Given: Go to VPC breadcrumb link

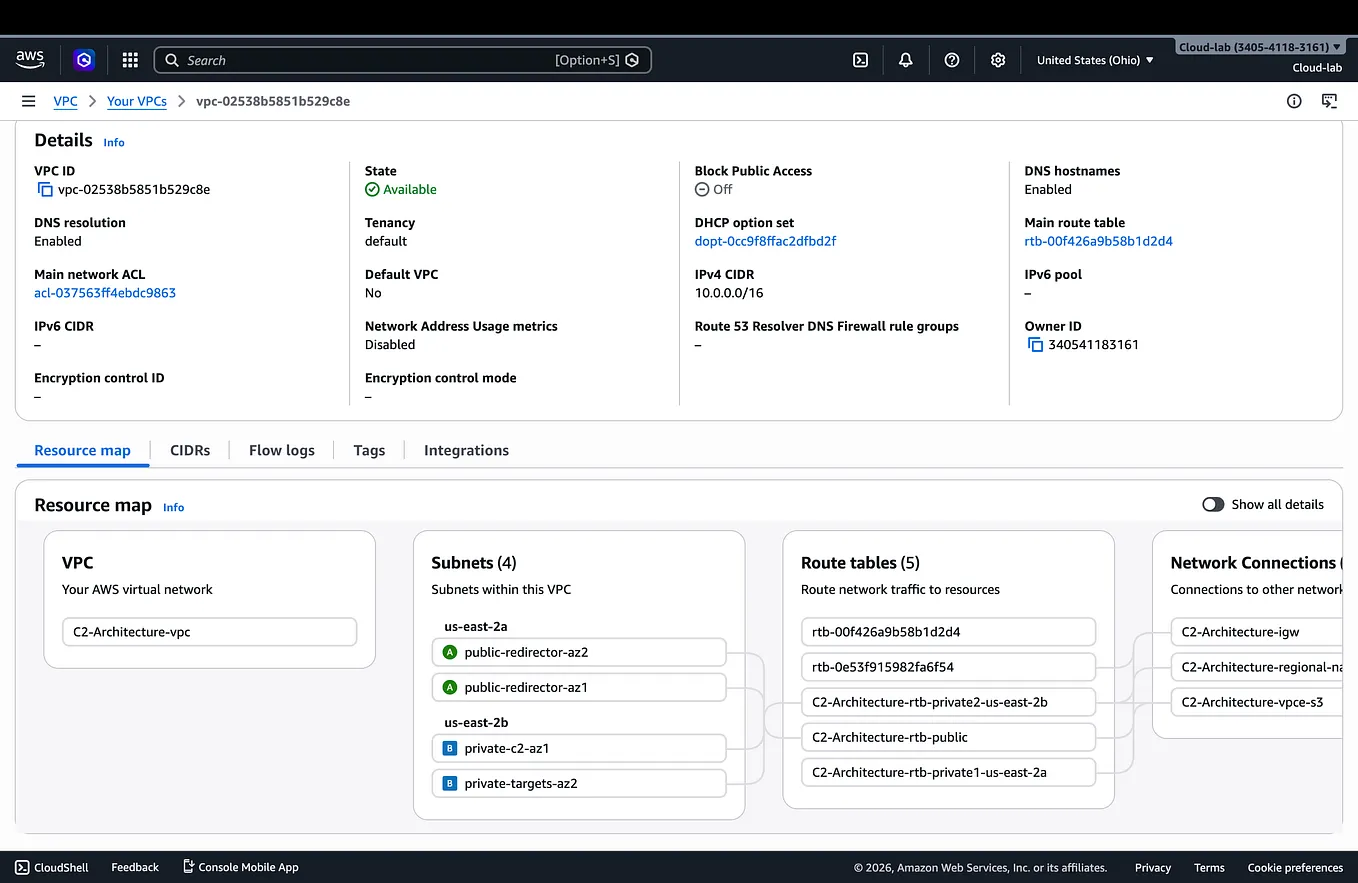Looking at the screenshot, I should coord(65,101).
